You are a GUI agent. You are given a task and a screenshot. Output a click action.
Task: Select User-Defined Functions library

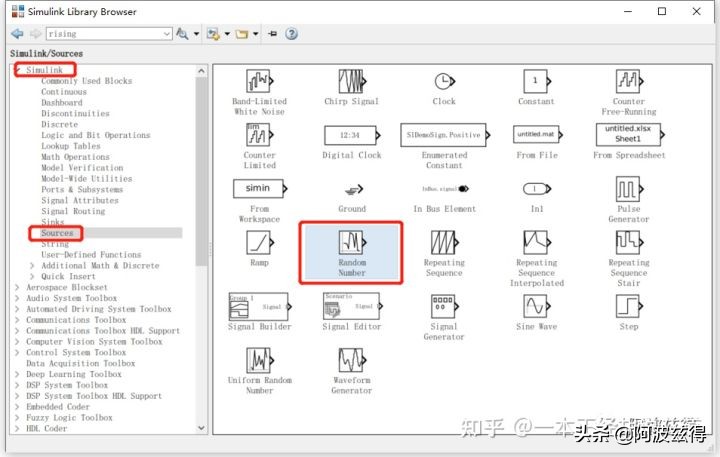tap(91, 254)
